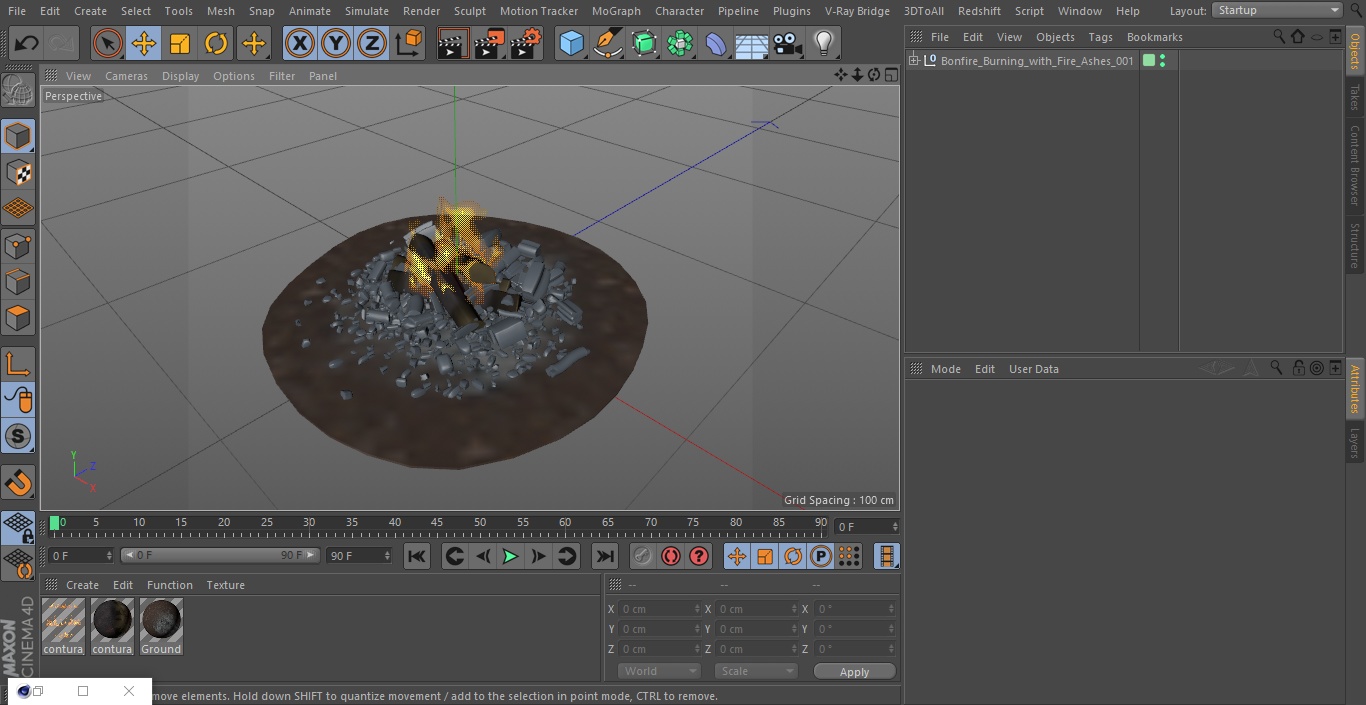
Task: Select the Live Selection tool
Action: [x=107, y=44]
